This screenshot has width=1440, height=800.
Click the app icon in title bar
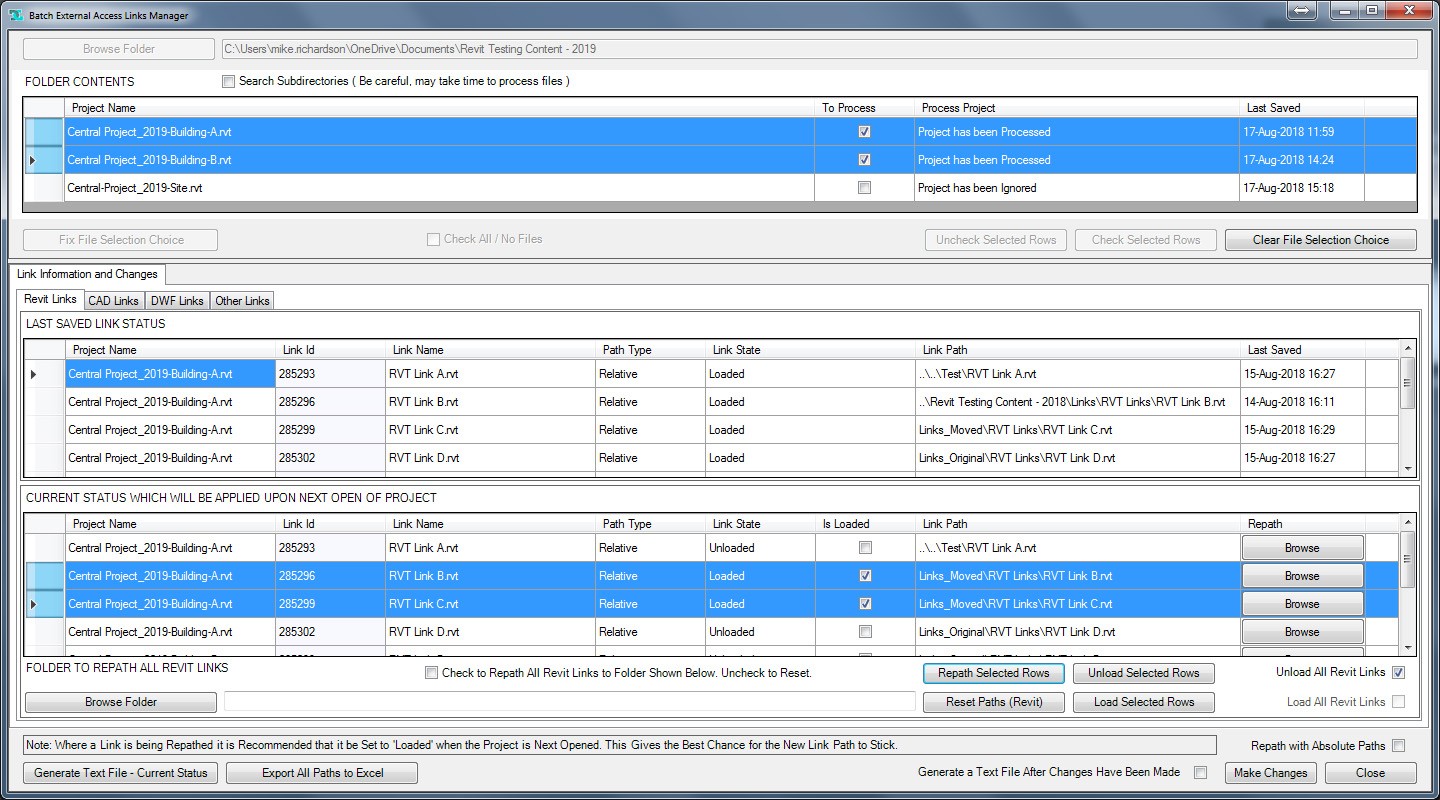pyautogui.click(x=16, y=15)
